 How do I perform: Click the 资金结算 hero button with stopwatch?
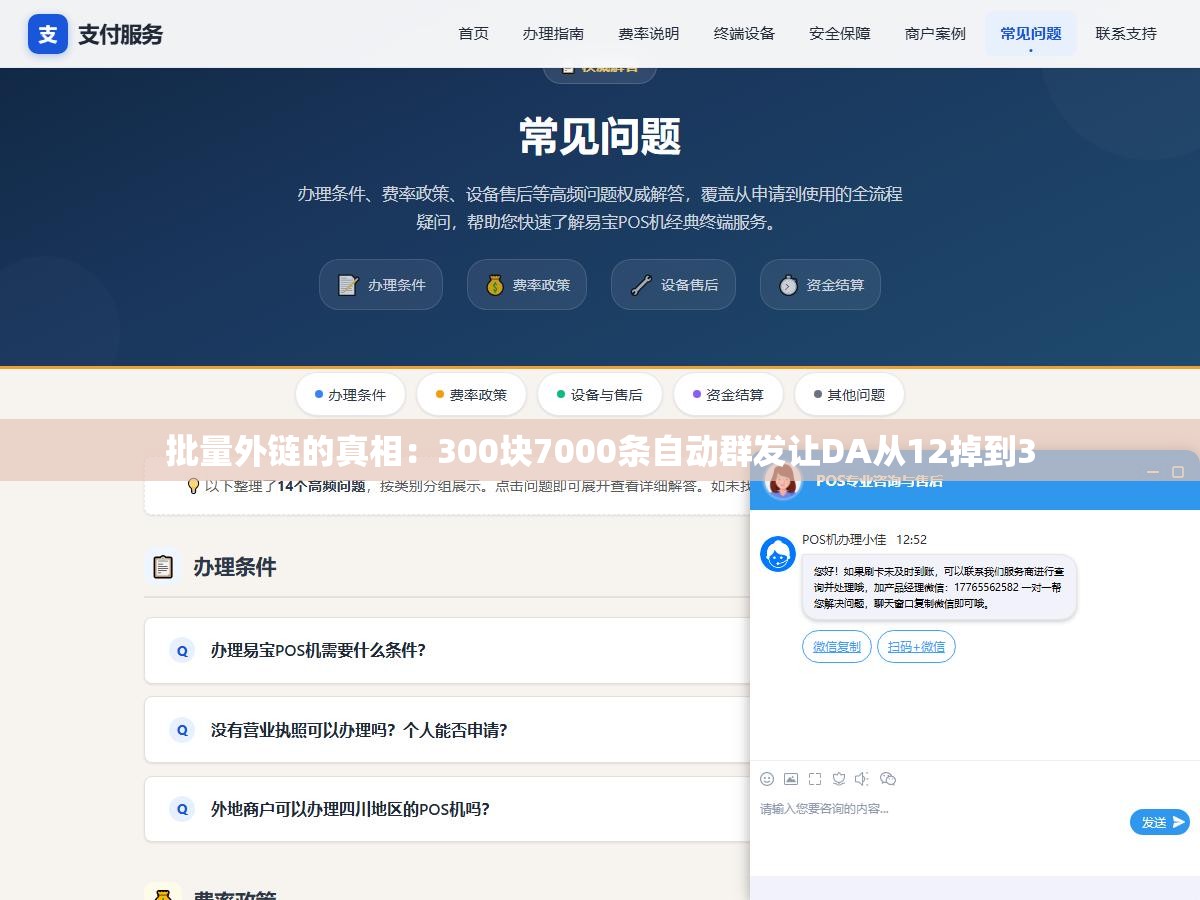pos(820,285)
